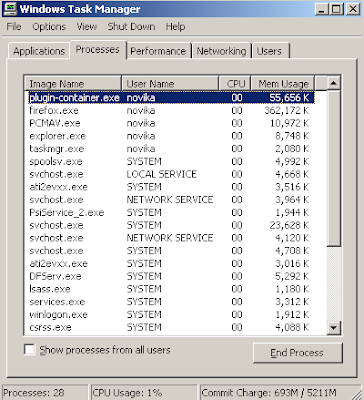Screen dimensions: 364x400
Task: Select the PCMAV.exe process
Action: coord(171,123)
